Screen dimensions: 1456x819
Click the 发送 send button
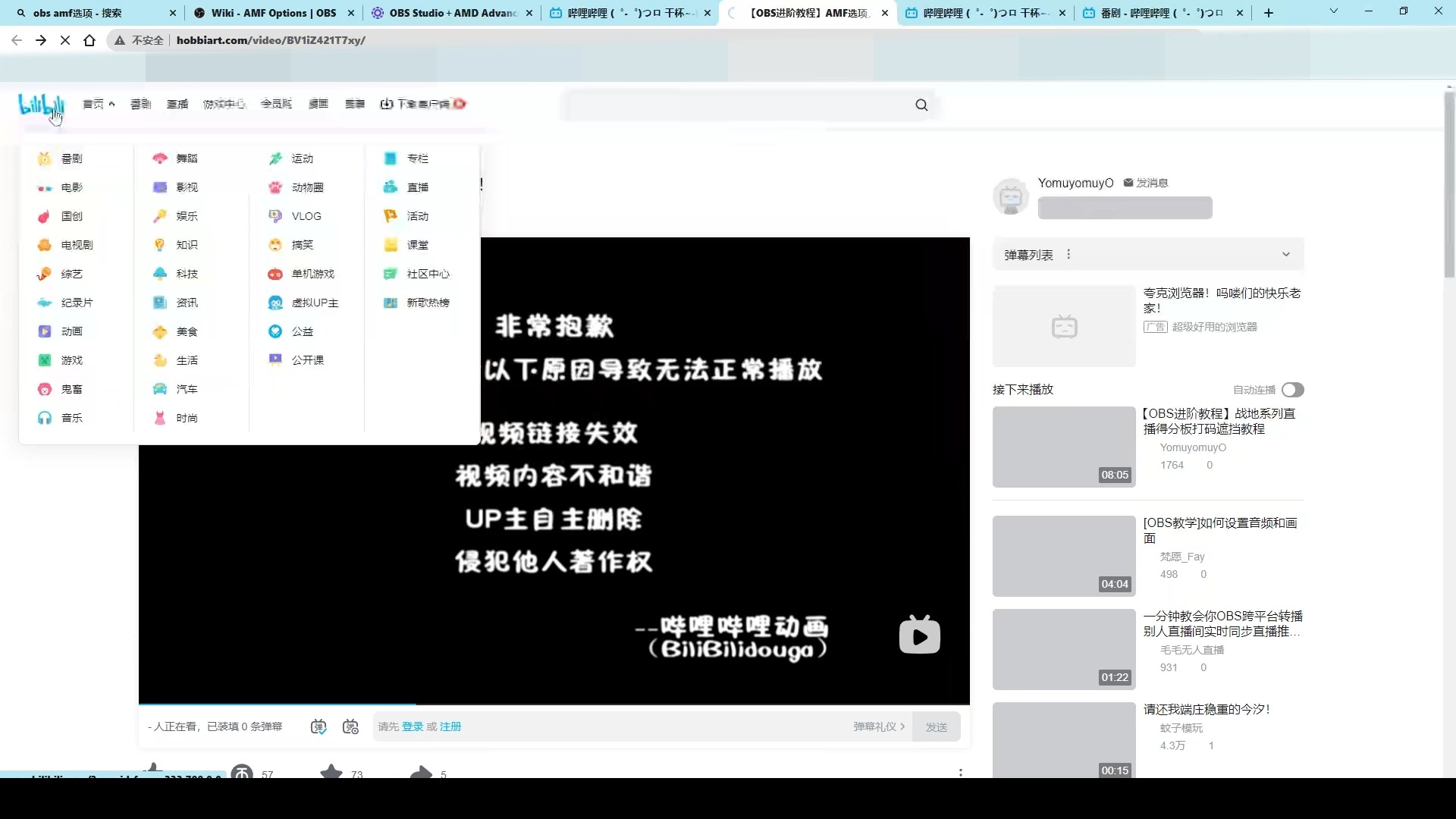[937, 726]
